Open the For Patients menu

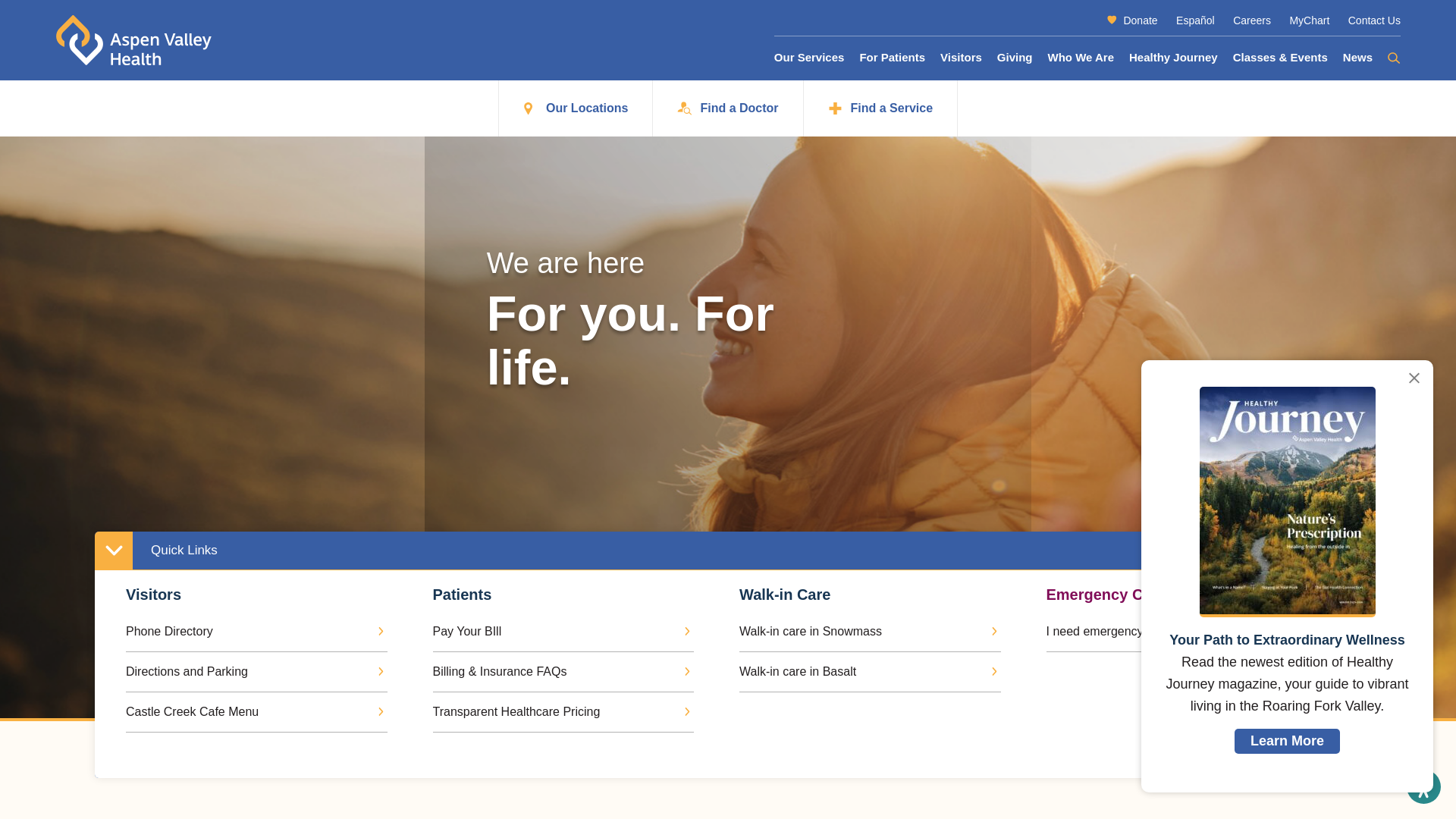[x=892, y=58]
